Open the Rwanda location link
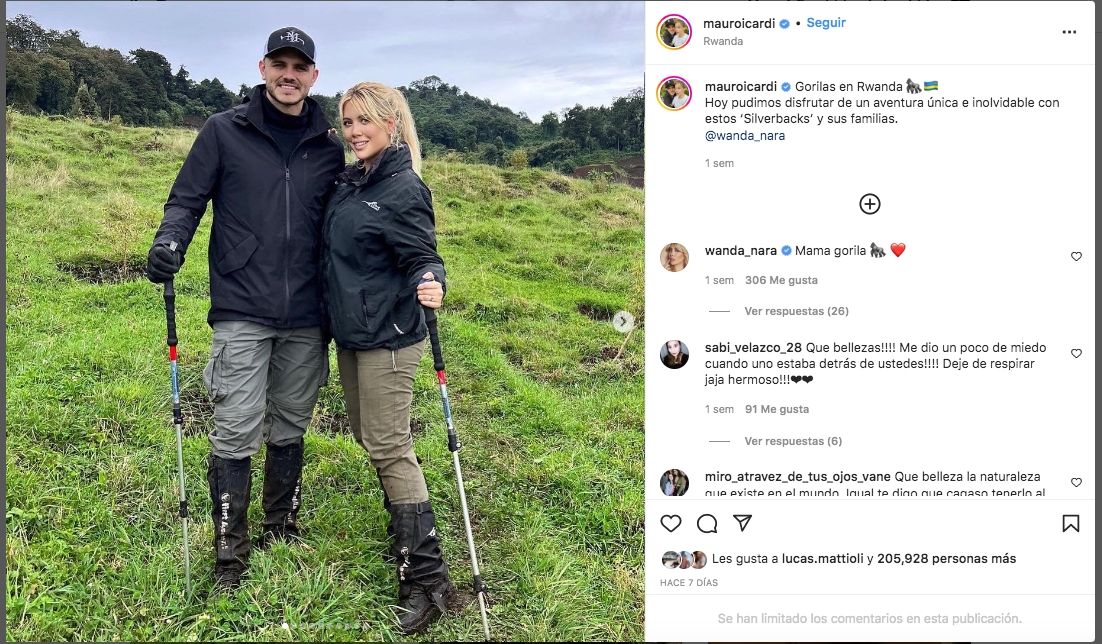The width and height of the screenshot is (1102, 644). click(723, 42)
